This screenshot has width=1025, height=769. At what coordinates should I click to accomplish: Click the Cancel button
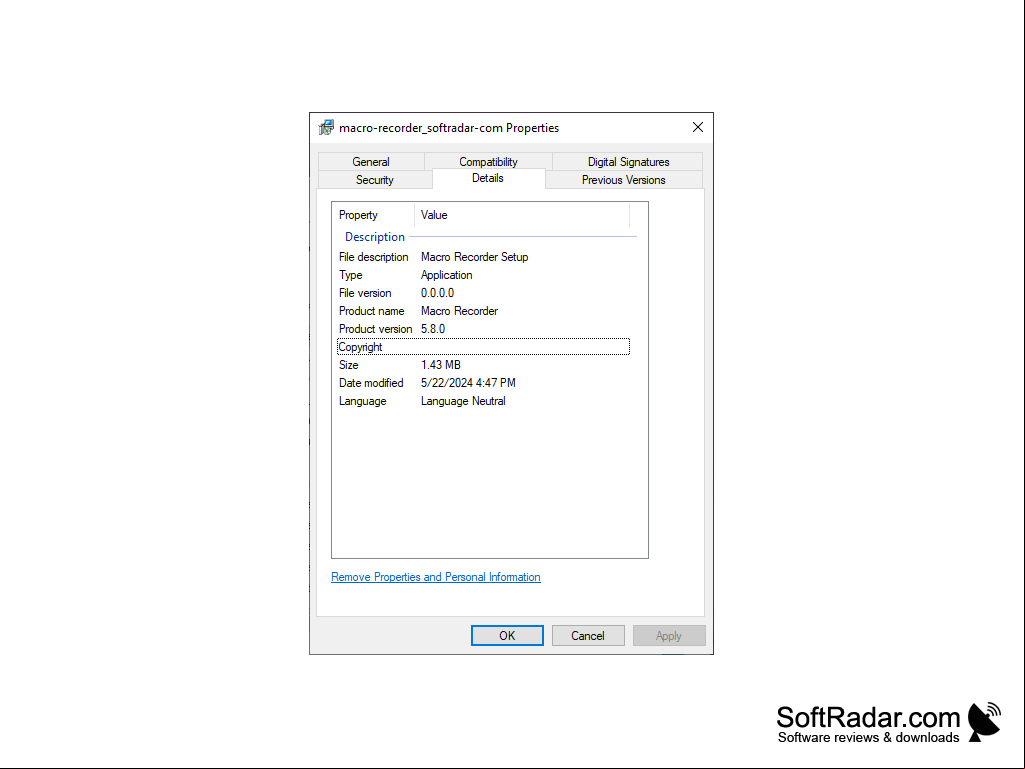pos(588,636)
